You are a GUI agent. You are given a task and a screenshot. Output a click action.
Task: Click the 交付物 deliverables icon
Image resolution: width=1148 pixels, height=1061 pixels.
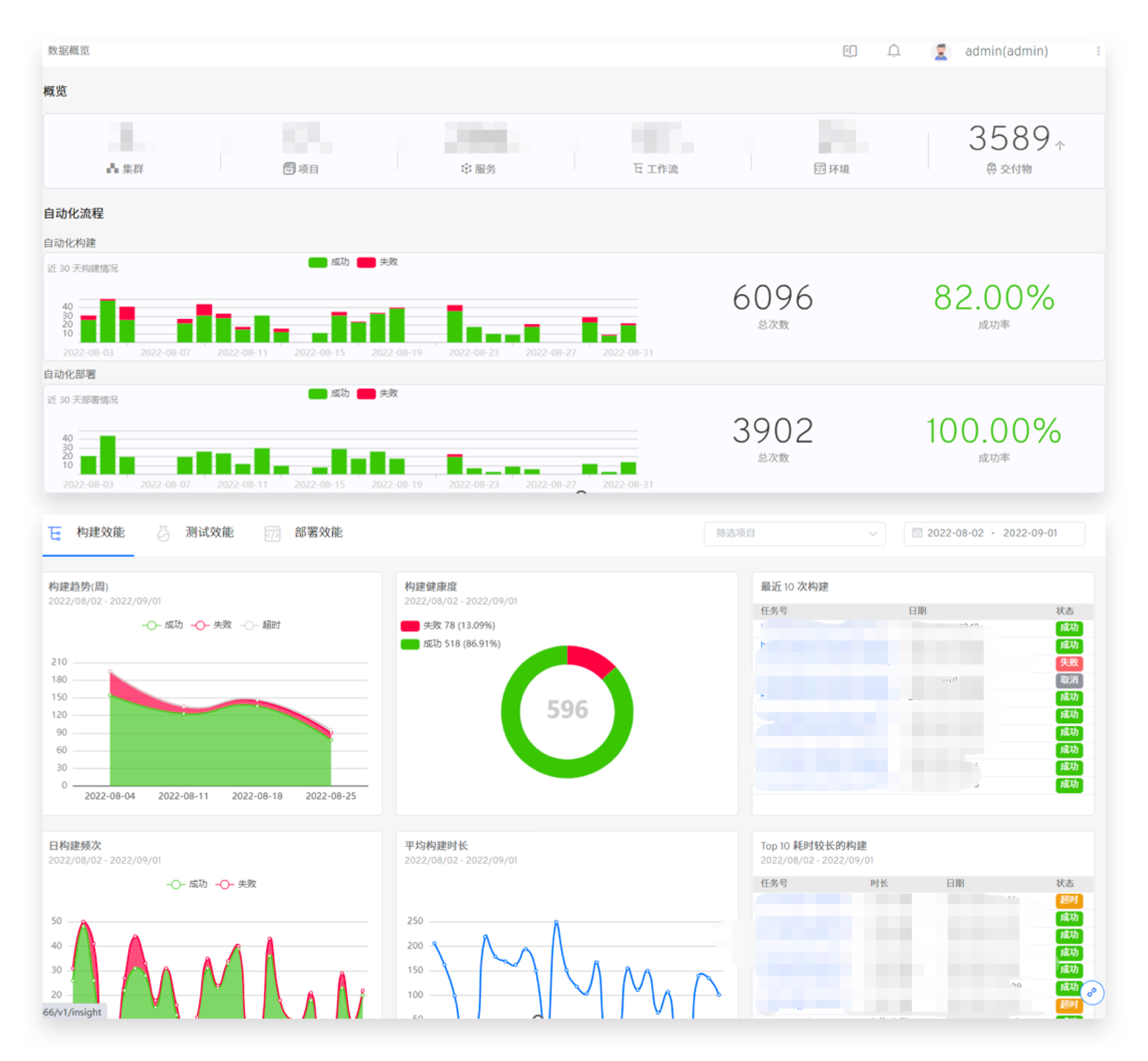pyautogui.click(x=991, y=168)
